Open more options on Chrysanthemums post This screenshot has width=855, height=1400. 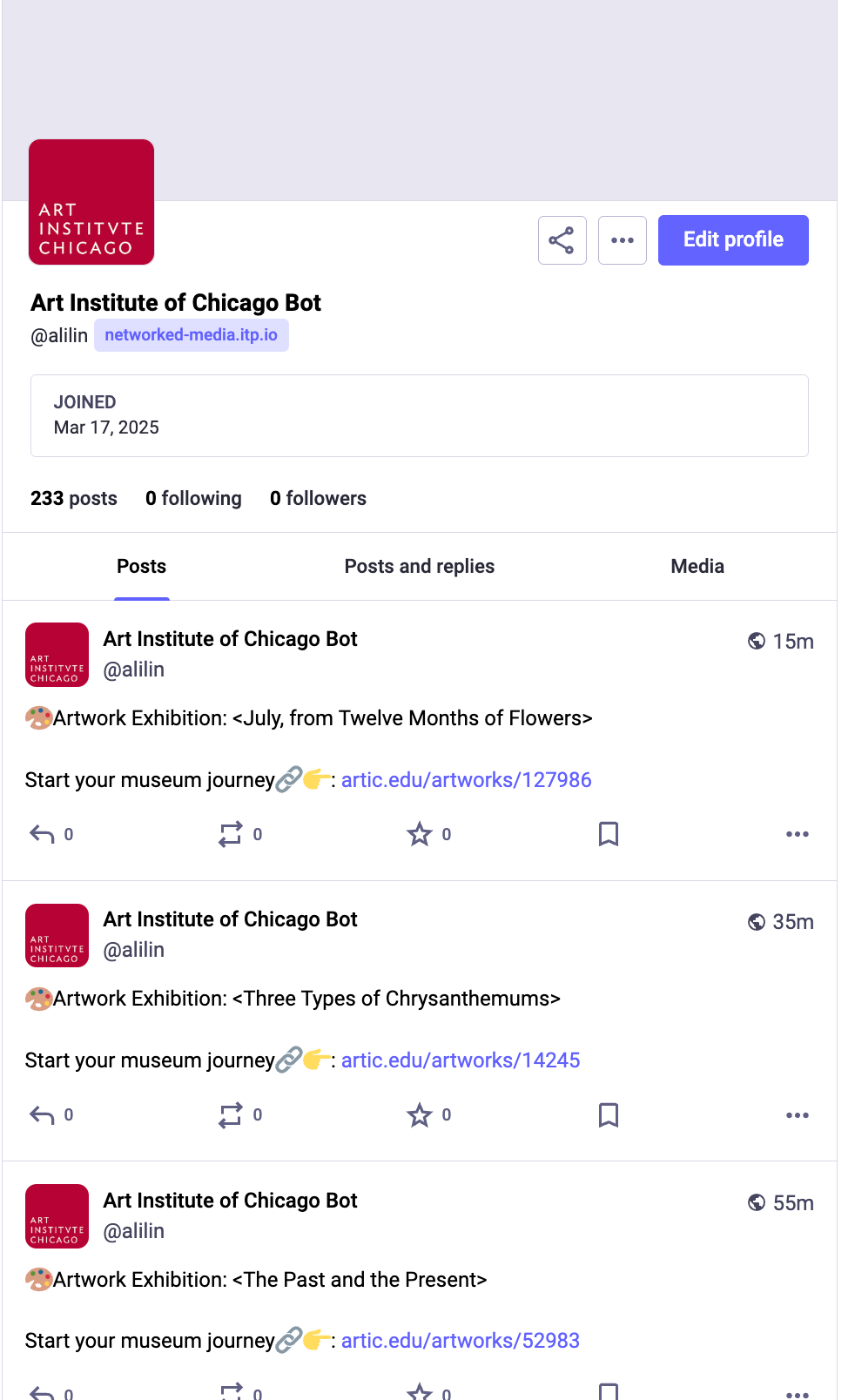pyautogui.click(x=797, y=1115)
